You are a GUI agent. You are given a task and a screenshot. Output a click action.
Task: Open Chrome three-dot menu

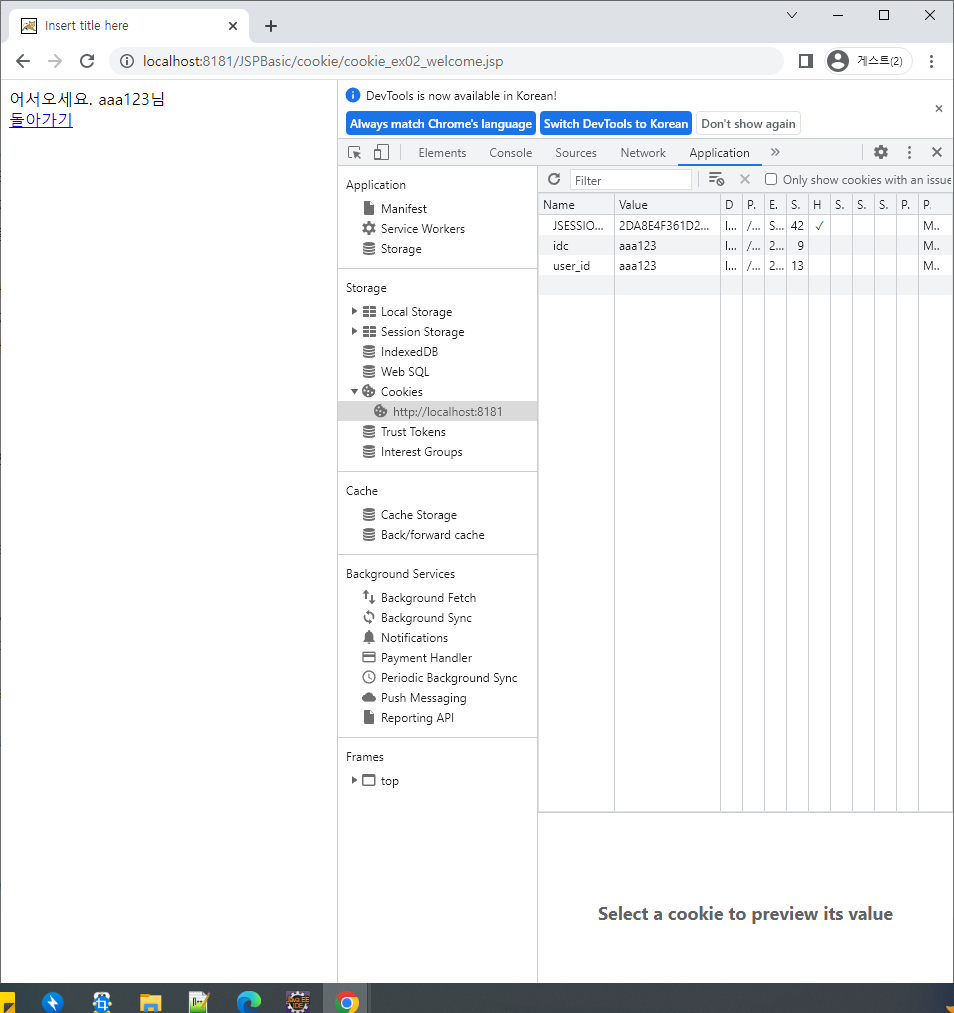pyautogui.click(x=931, y=61)
